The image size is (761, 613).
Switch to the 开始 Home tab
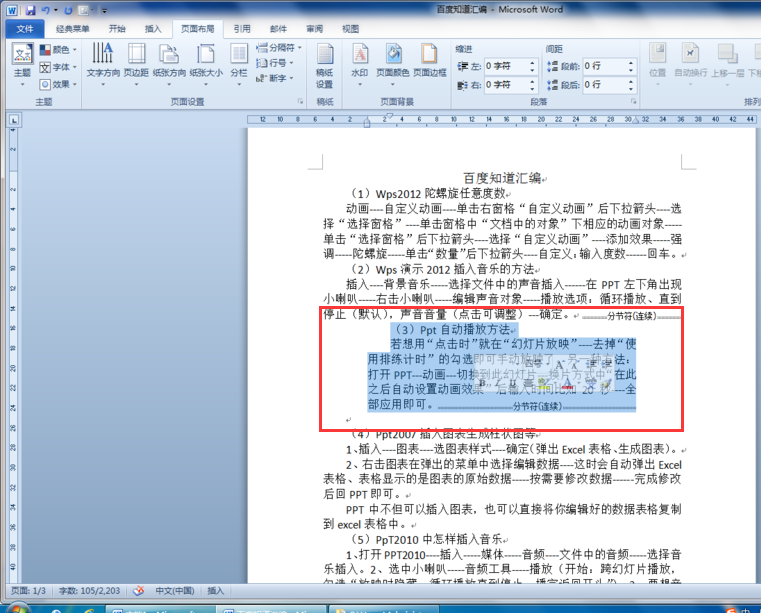coord(117,29)
